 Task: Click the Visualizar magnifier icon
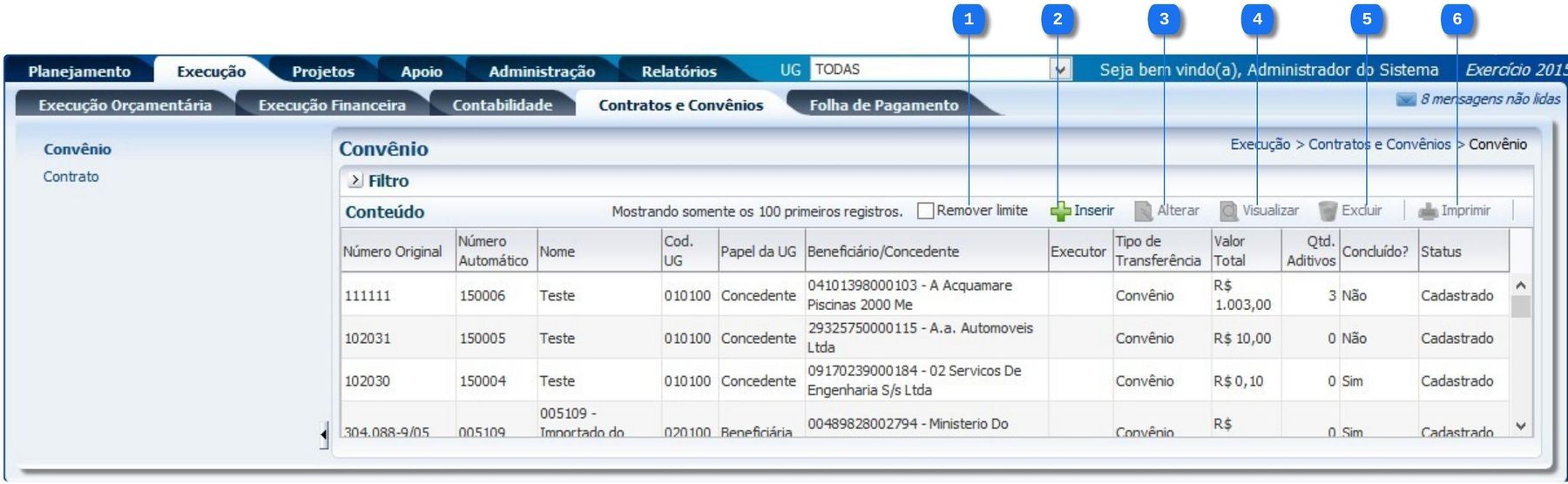point(1228,212)
